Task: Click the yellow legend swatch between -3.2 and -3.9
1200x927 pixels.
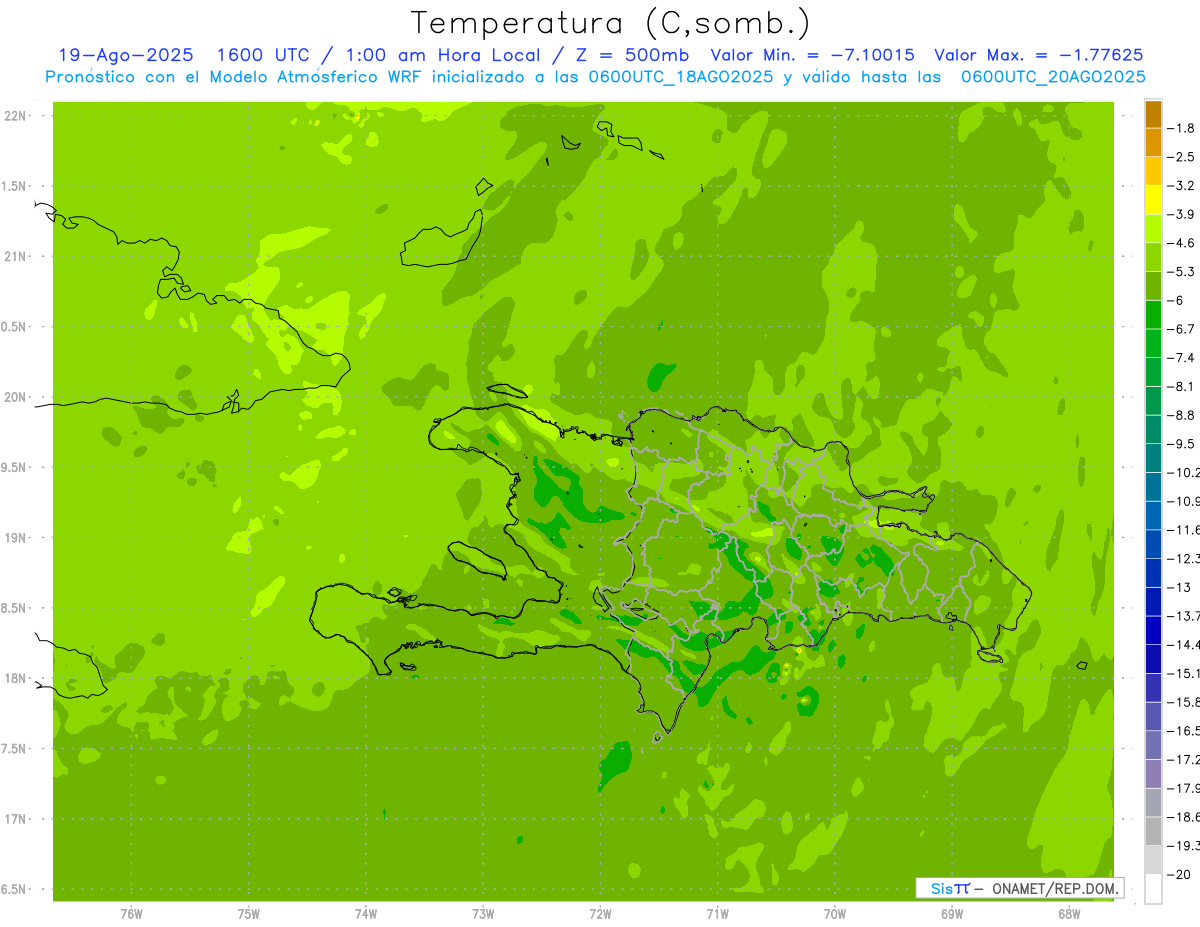Action: 1153,200
